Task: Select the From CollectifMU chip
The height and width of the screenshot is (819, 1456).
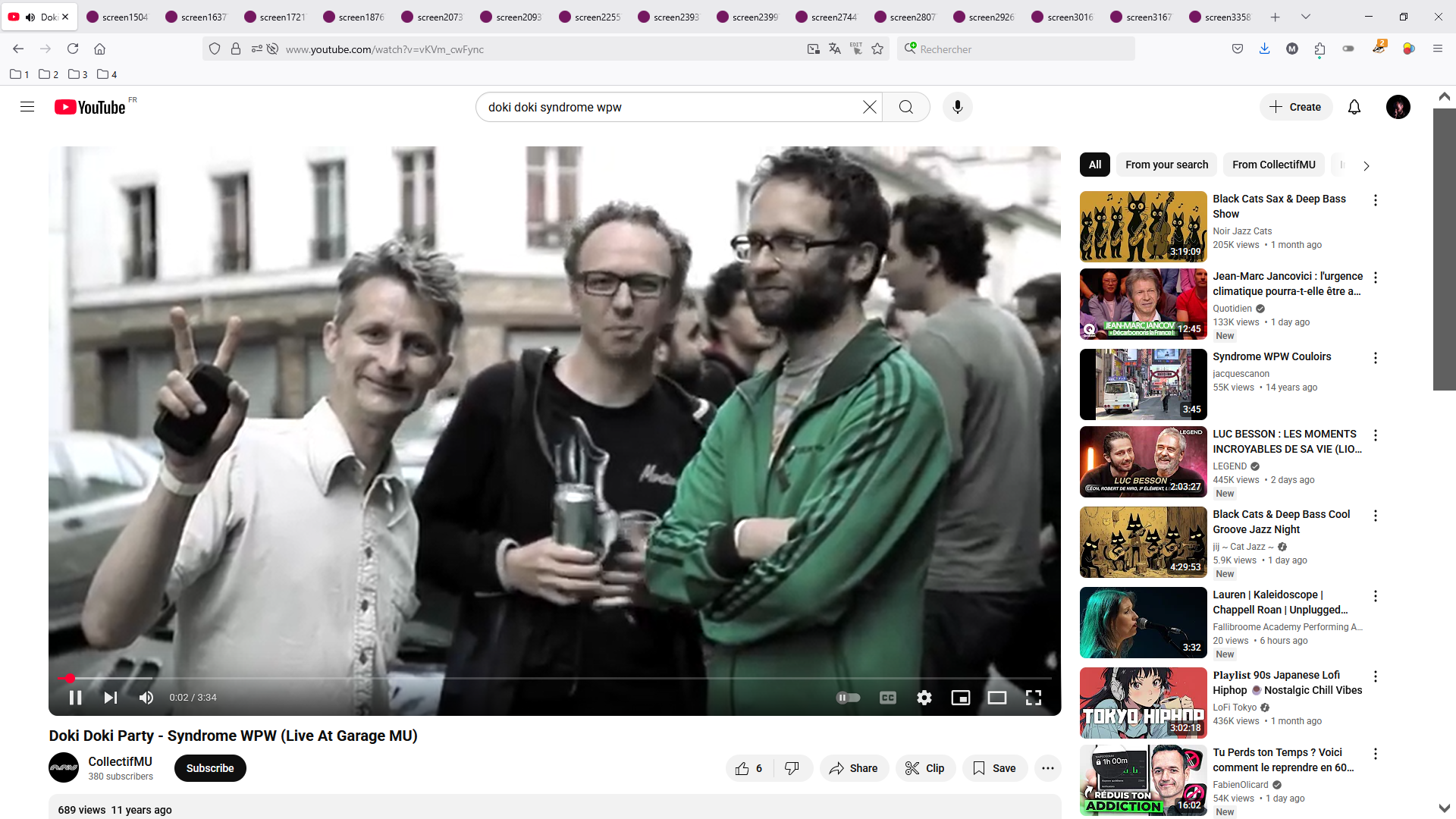Action: click(x=1273, y=165)
